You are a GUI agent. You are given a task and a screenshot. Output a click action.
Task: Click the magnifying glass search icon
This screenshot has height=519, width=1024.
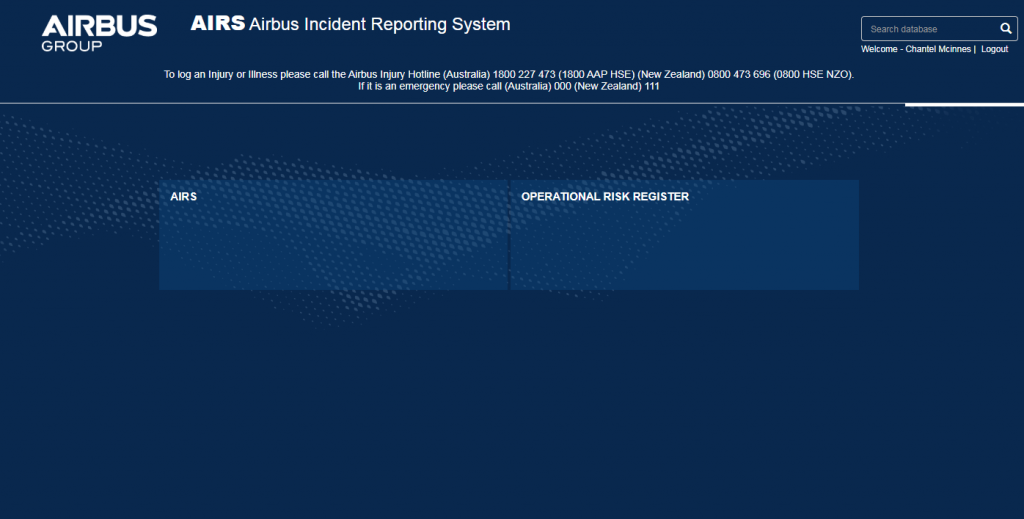coord(1006,29)
